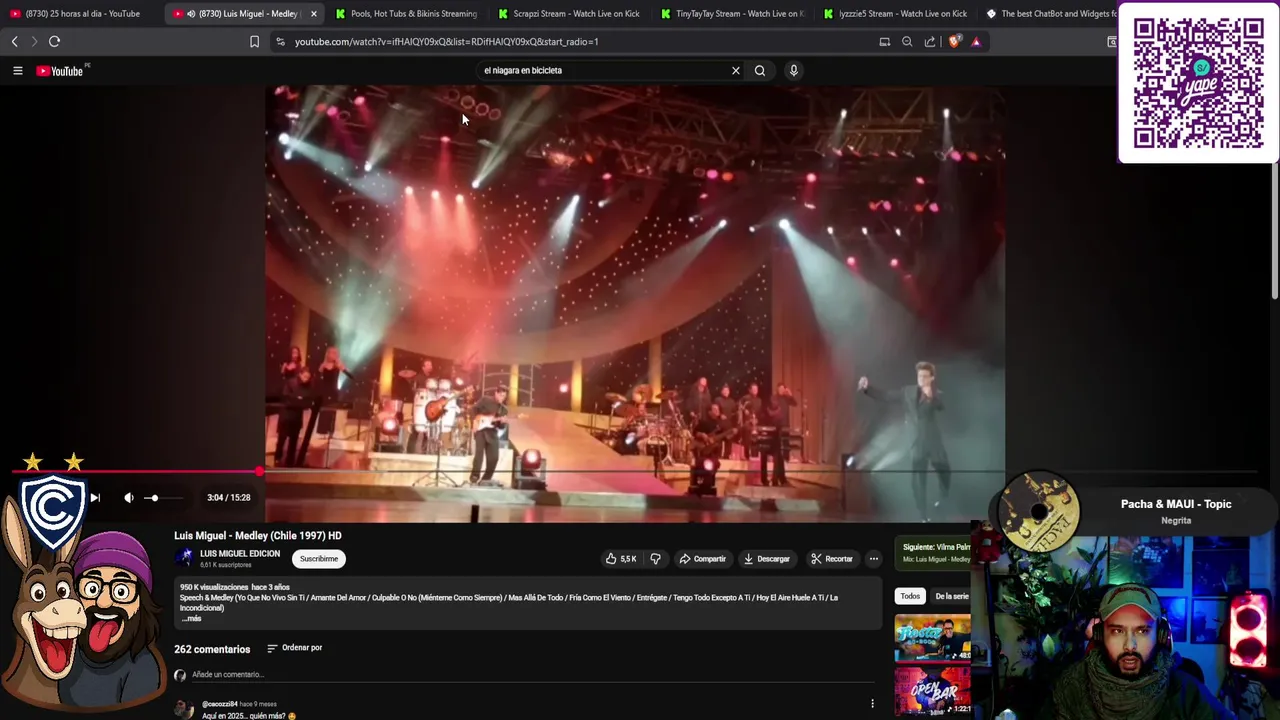Select the De la serie chip
Image resolution: width=1280 pixels, height=720 pixels.
click(x=951, y=596)
